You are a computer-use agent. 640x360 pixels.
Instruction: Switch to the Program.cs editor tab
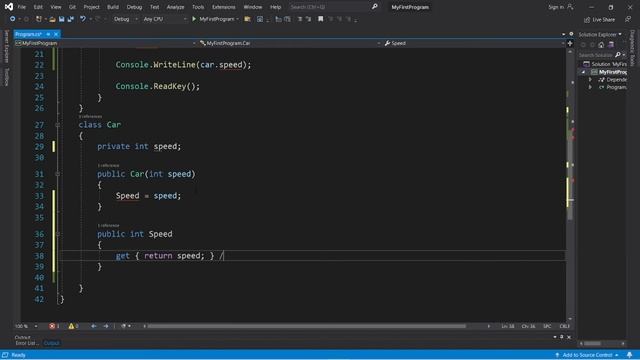pos(29,34)
